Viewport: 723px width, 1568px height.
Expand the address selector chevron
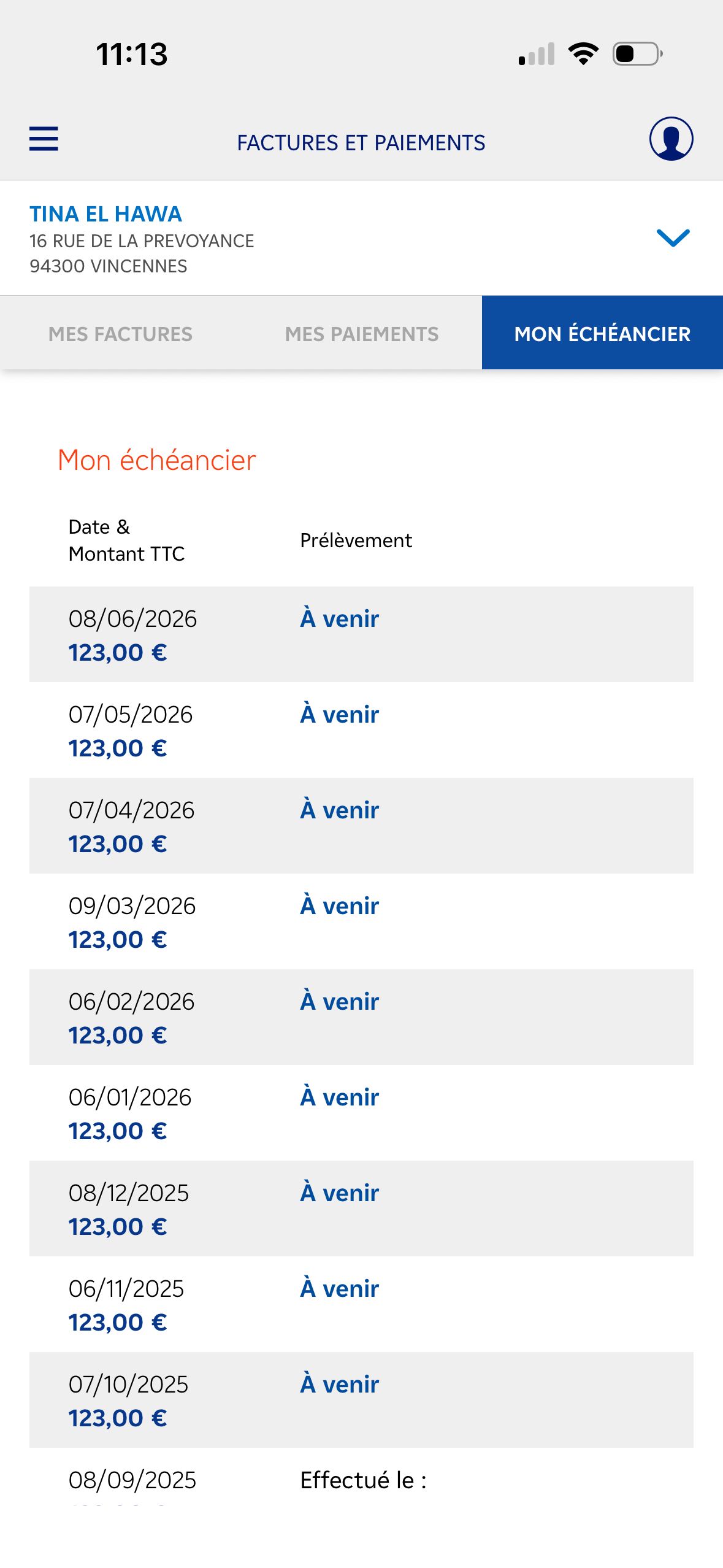tap(673, 238)
